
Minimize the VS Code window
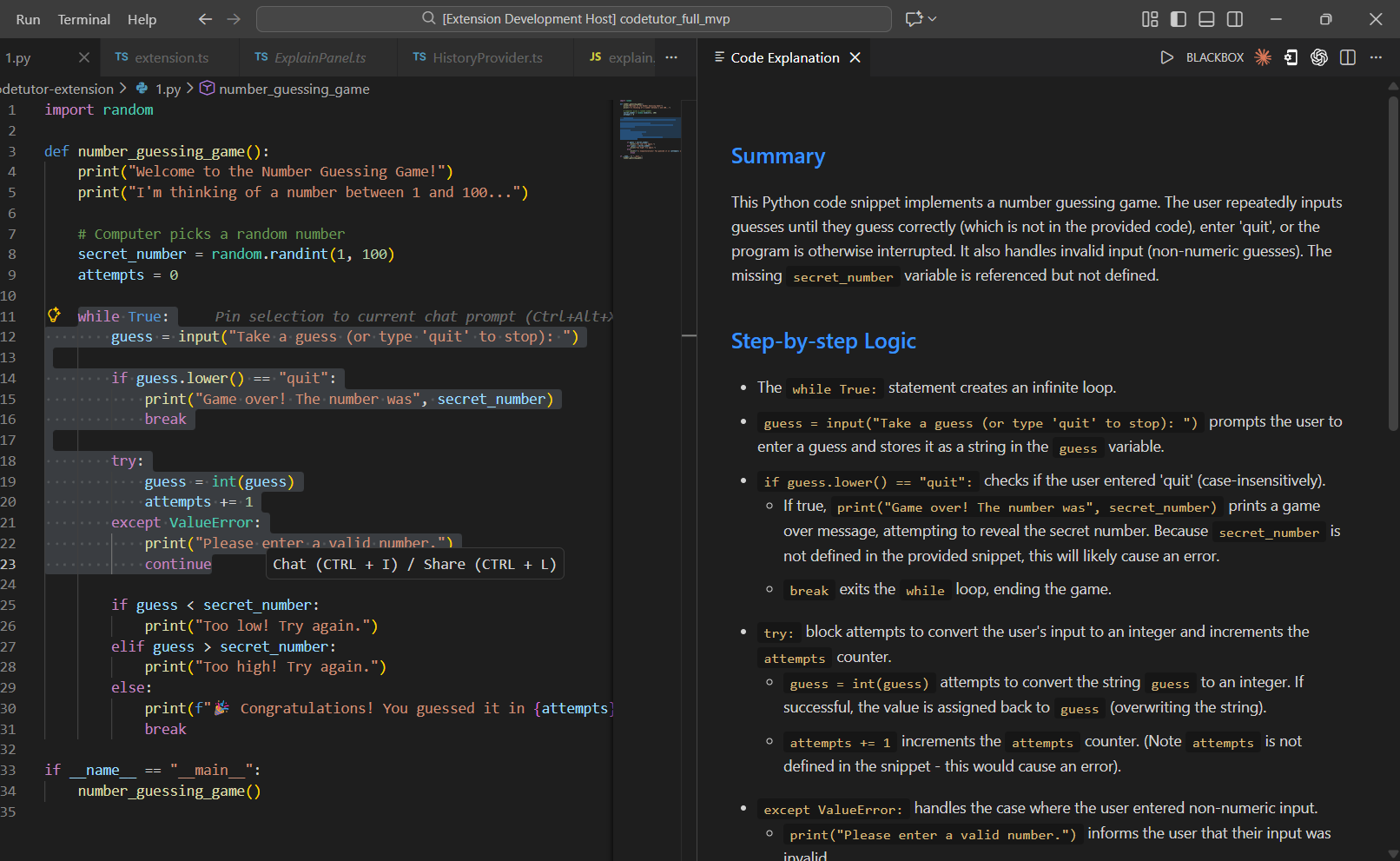(x=1276, y=18)
